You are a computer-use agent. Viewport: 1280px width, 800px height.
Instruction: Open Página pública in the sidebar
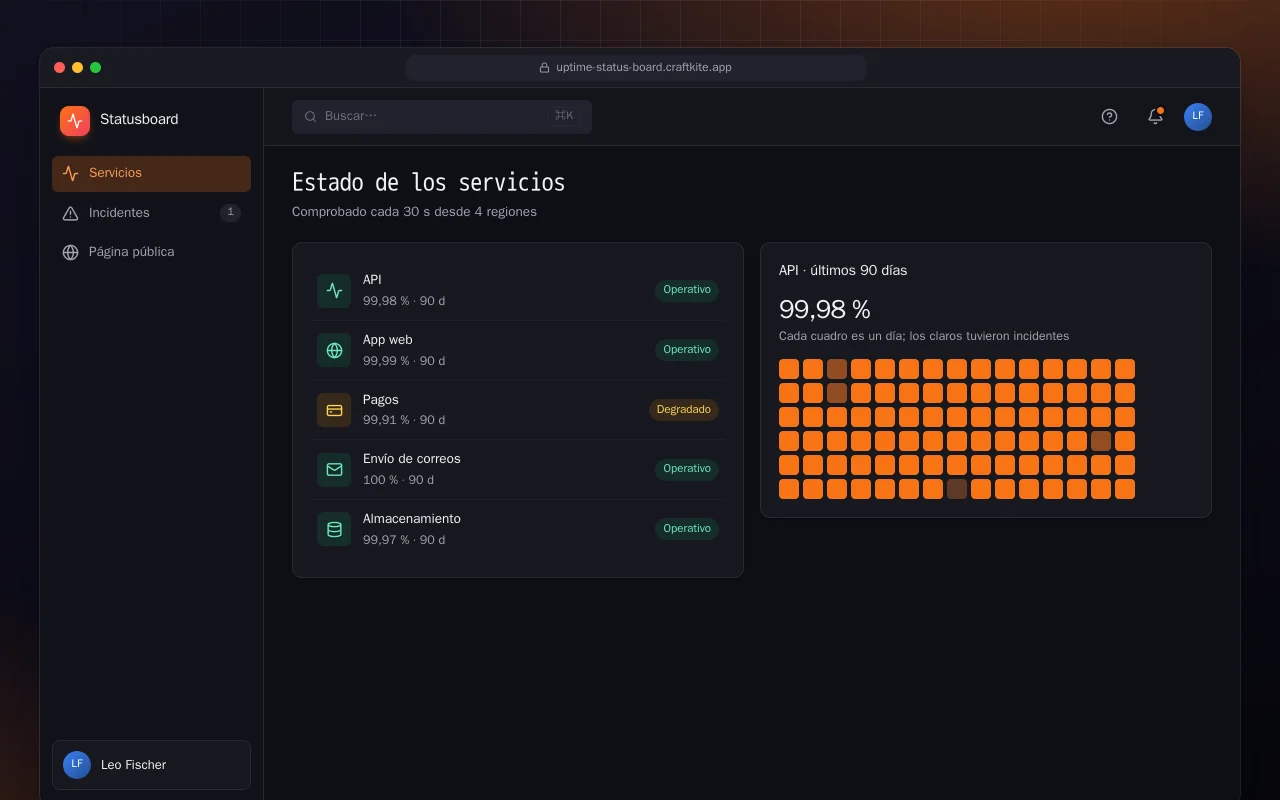151,252
